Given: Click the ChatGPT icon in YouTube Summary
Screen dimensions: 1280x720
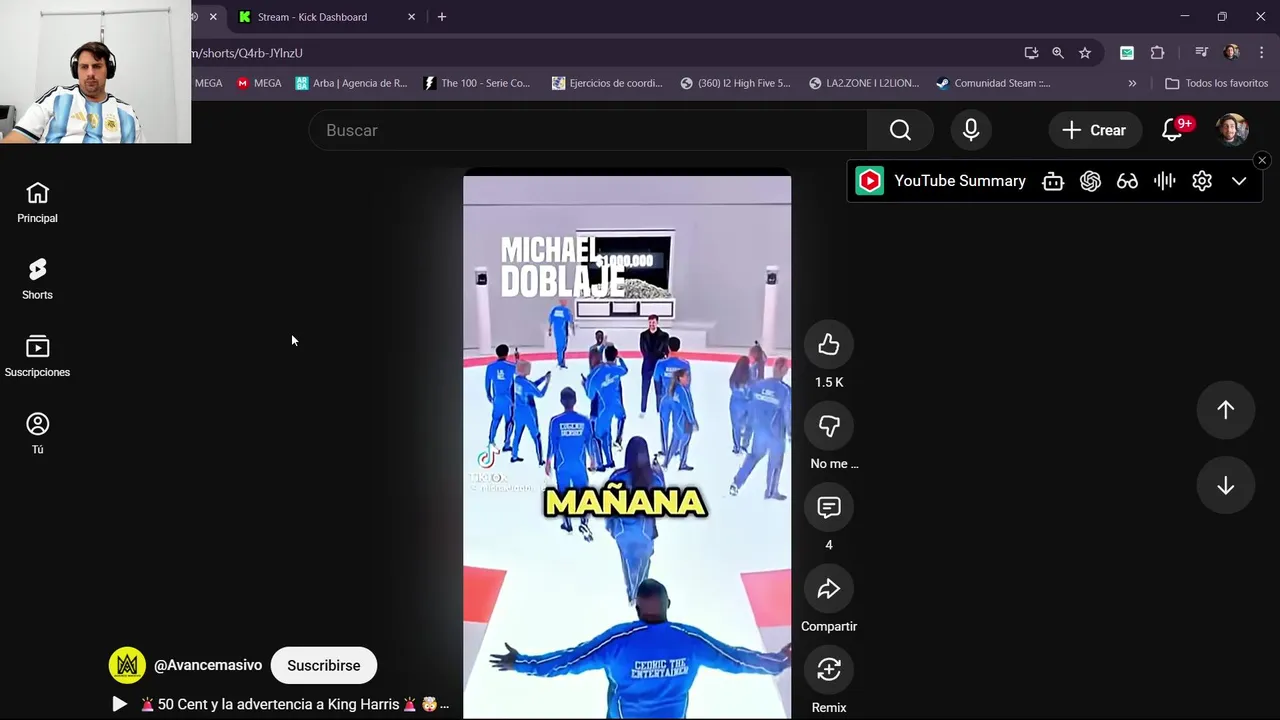Looking at the screenshot, I should 1090,181.
